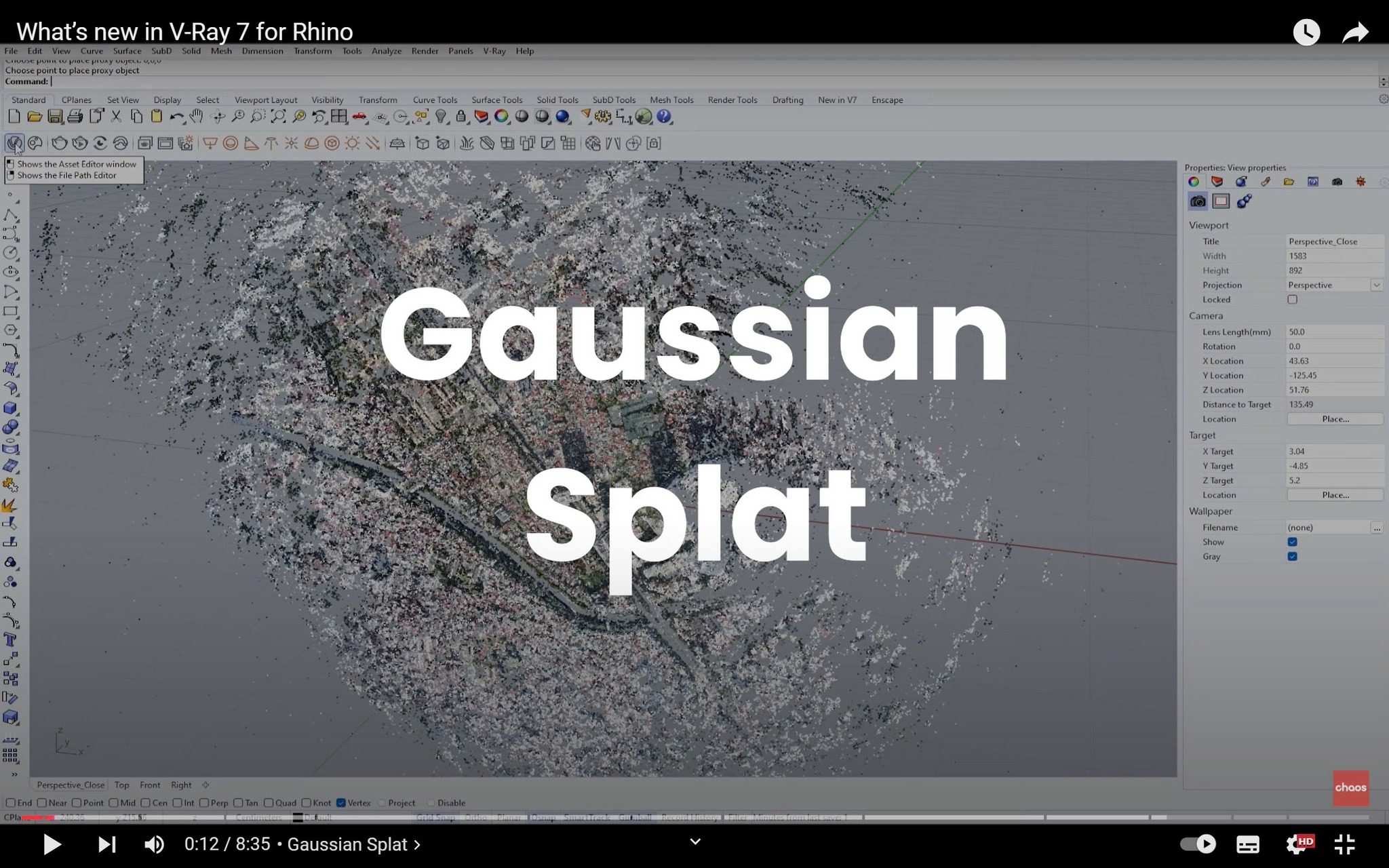Play the video

(x=52, y=844)
